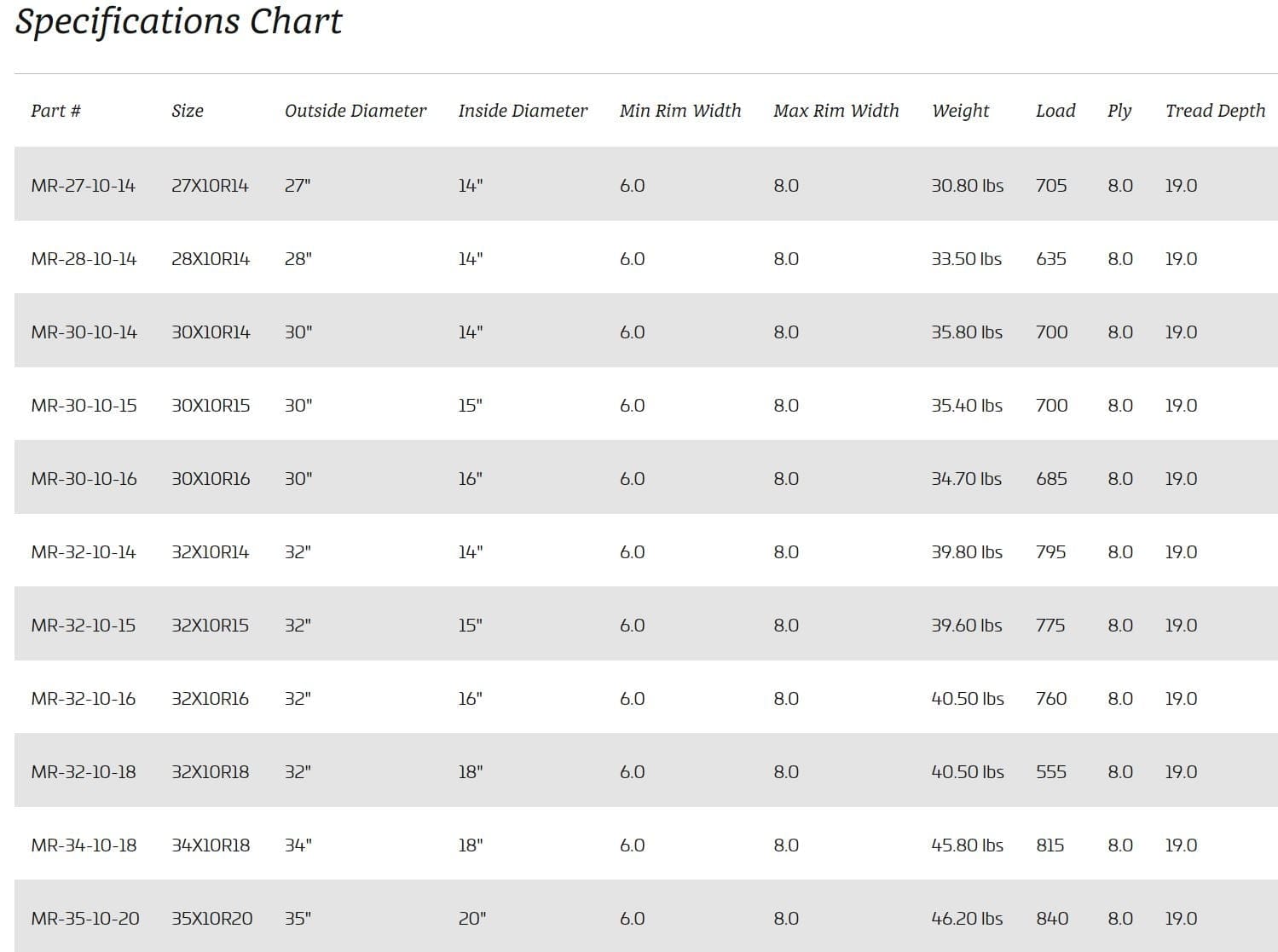Select part number MR-35-10-20

pos(85,919)
